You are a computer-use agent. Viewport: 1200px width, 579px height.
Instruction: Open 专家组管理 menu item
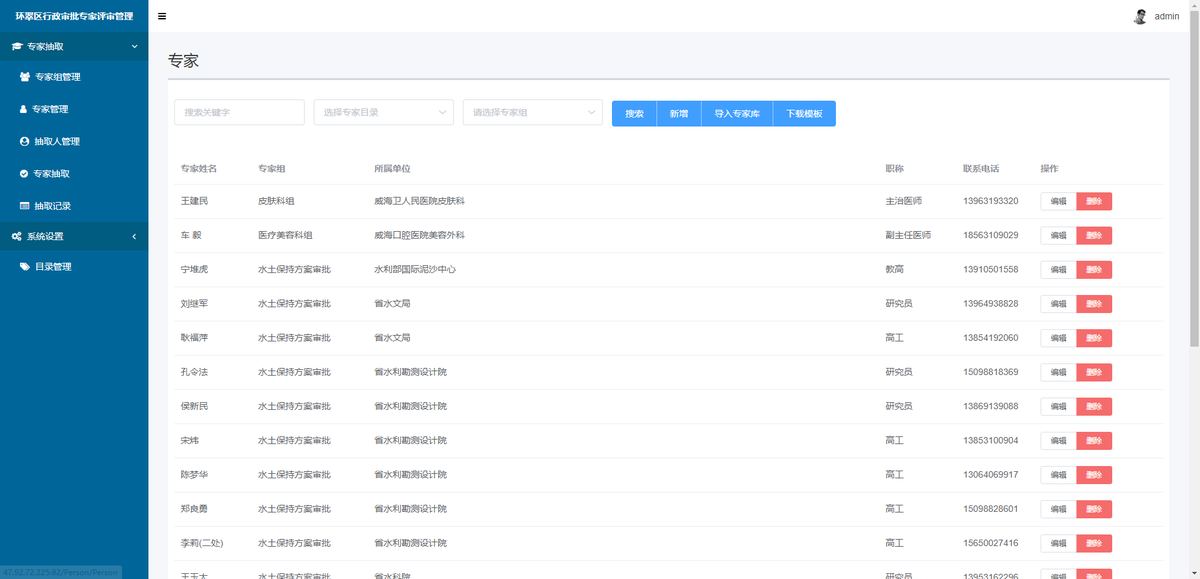click(x=74, y=77)
